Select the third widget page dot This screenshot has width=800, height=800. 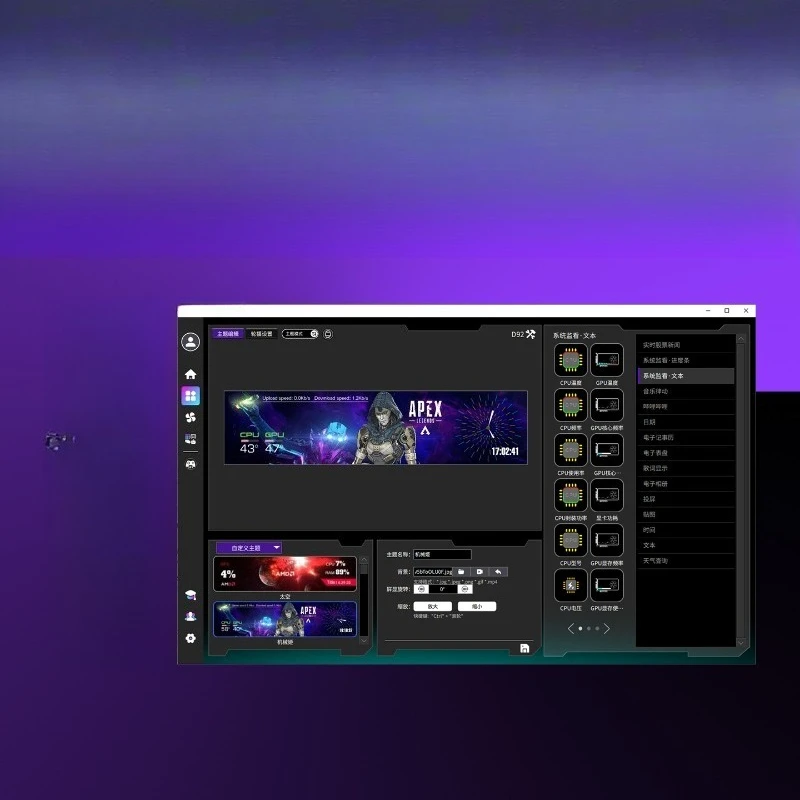click(x=597, y=629)
